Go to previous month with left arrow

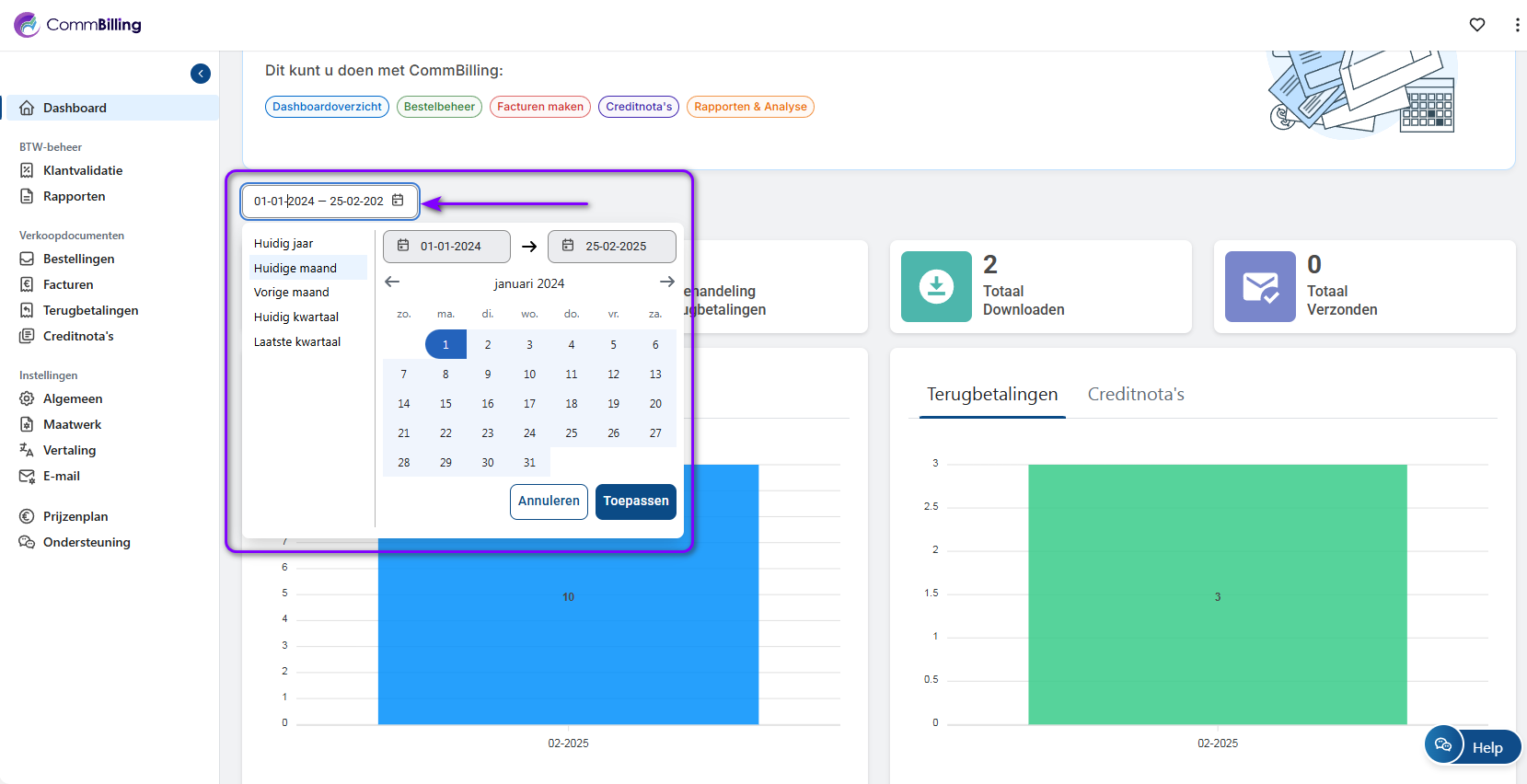(x=392, y=282)
